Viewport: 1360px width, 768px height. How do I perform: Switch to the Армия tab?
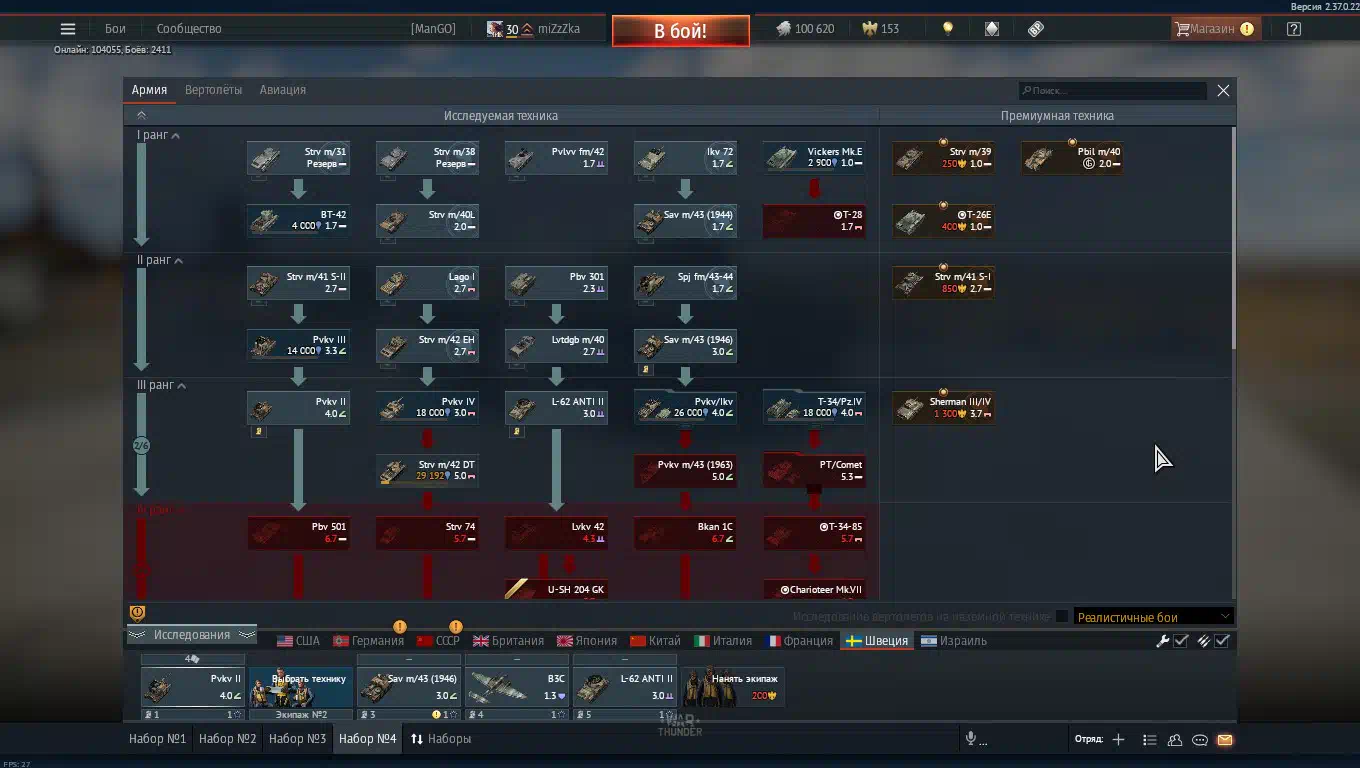pos(149,90)
